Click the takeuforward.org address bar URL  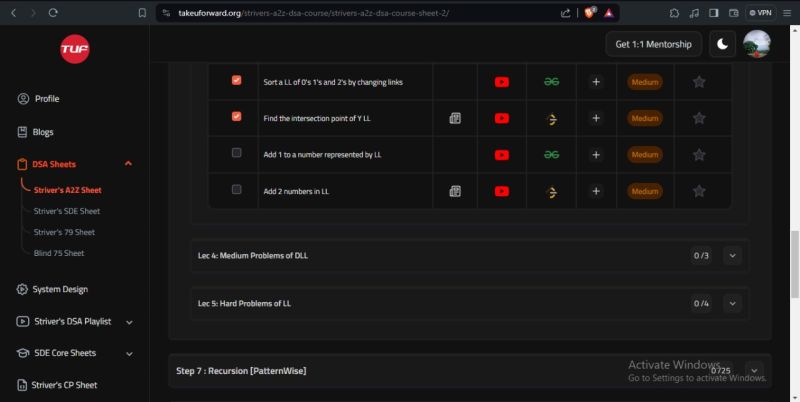pyautogui.click(x=313, y=13)
